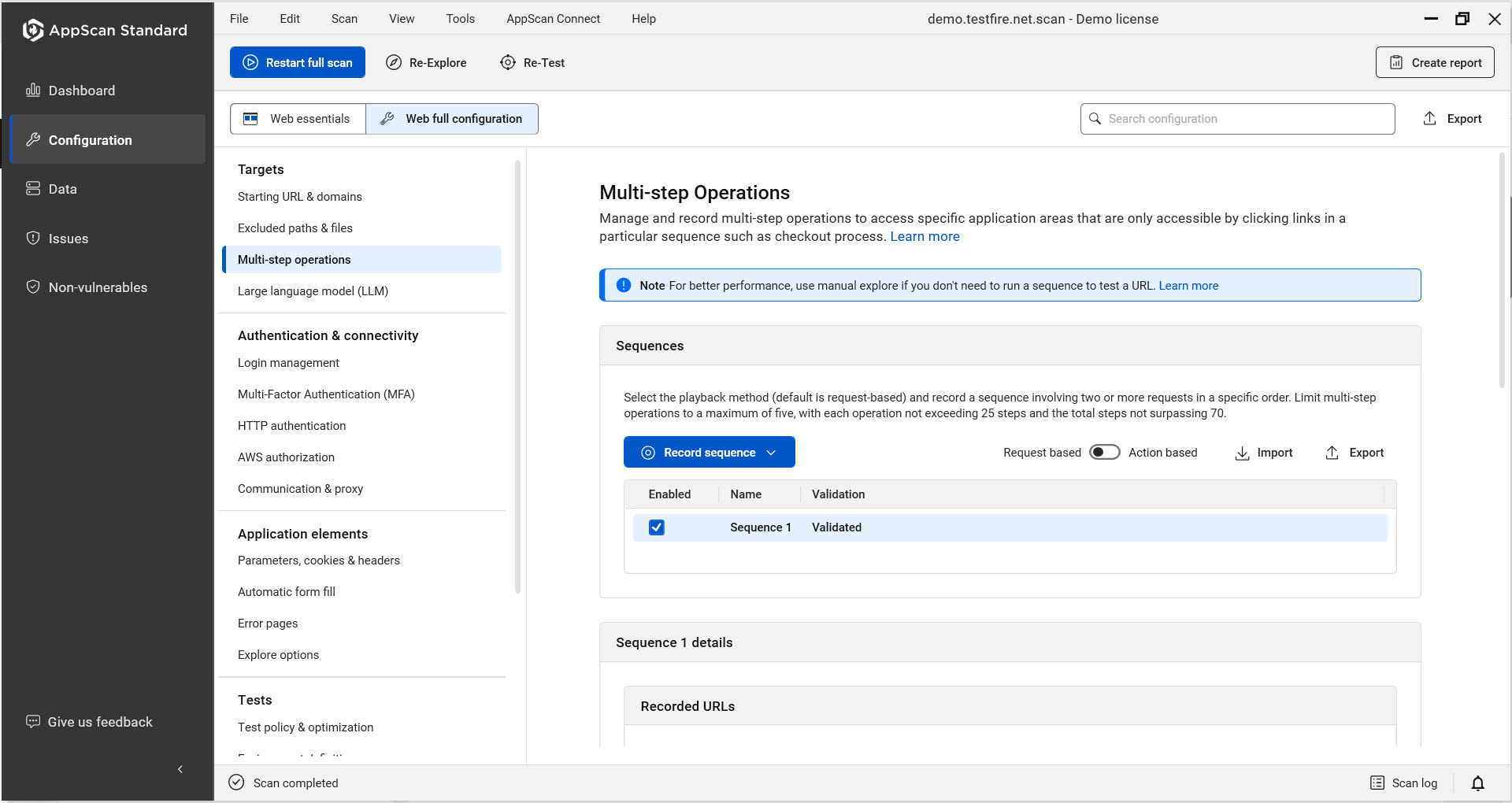Expand the Record sequence dropdown arrow
This screenshot has height=803, width=1512.
point(772,453)
